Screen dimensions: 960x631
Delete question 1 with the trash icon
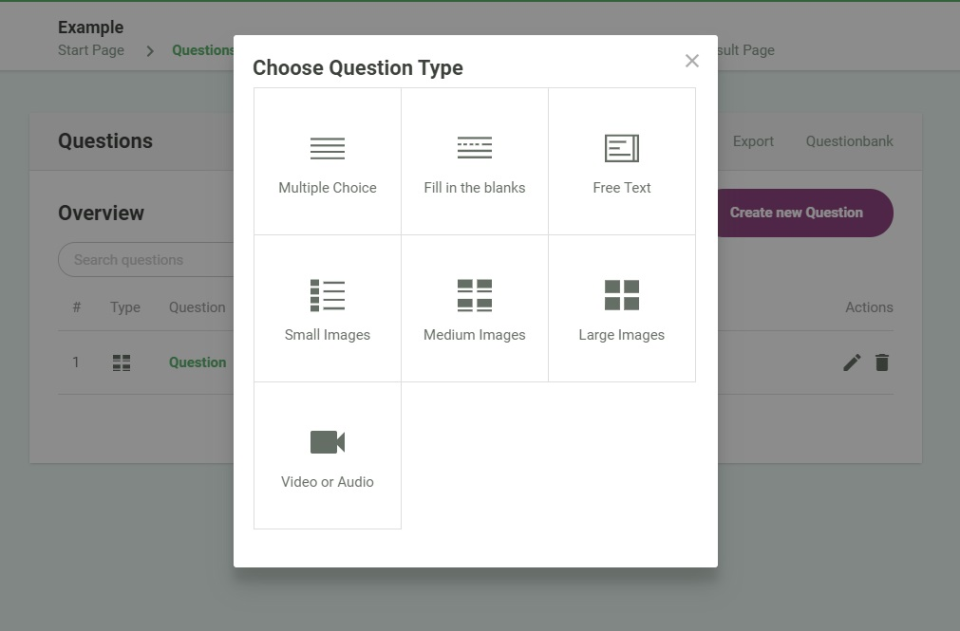click(x=882, y=363)
